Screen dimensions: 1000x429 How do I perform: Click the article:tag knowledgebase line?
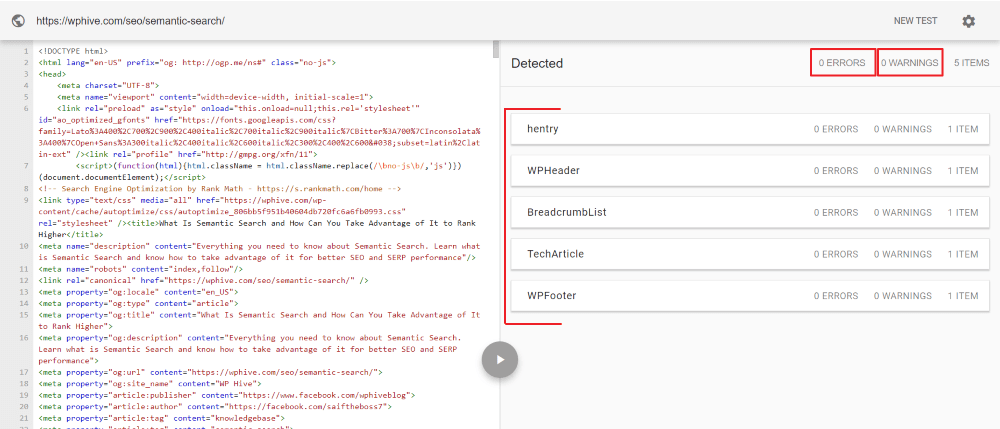(161, 418)
